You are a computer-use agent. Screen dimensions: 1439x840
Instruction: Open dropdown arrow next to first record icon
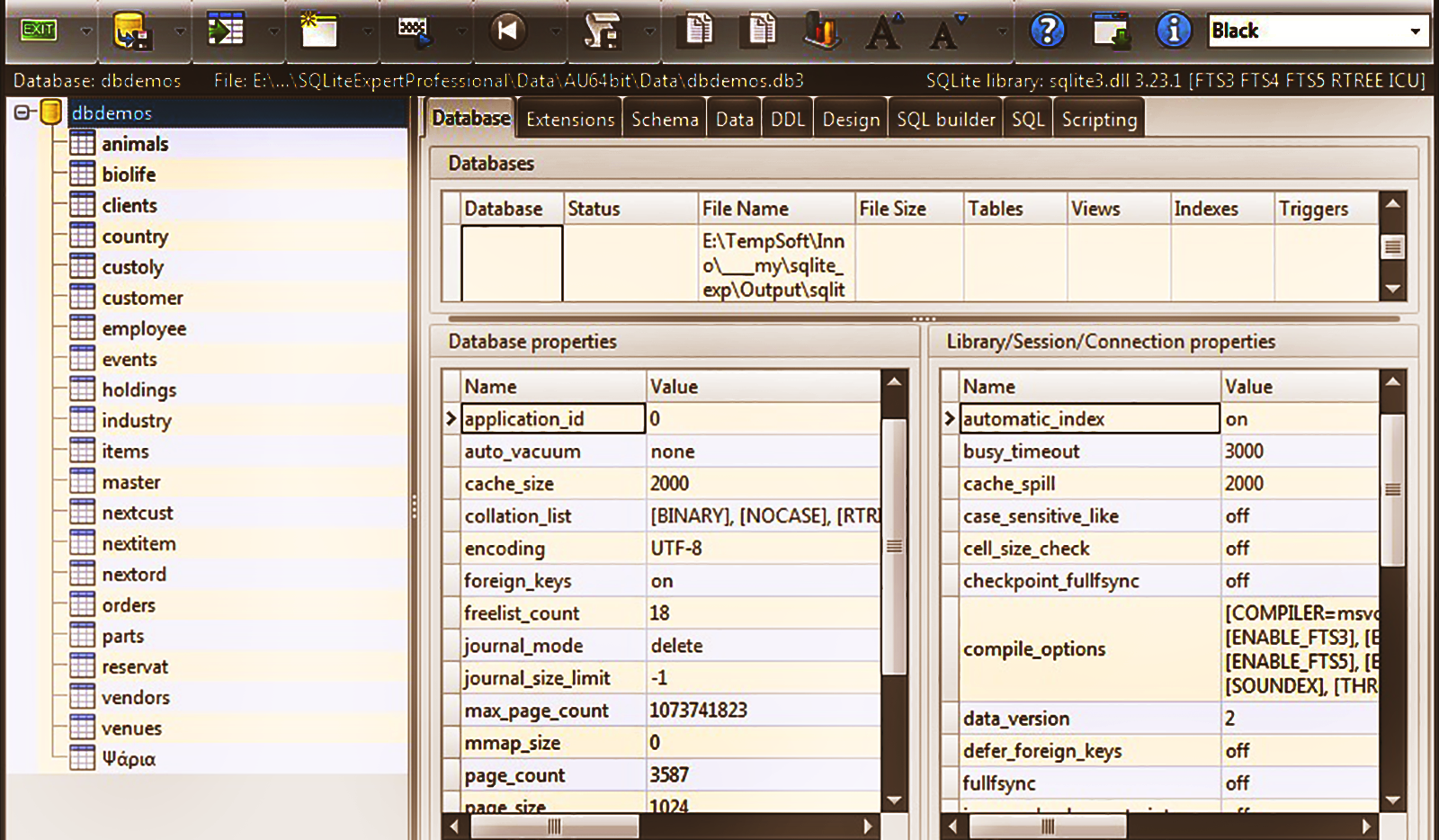tap(555, 31)
